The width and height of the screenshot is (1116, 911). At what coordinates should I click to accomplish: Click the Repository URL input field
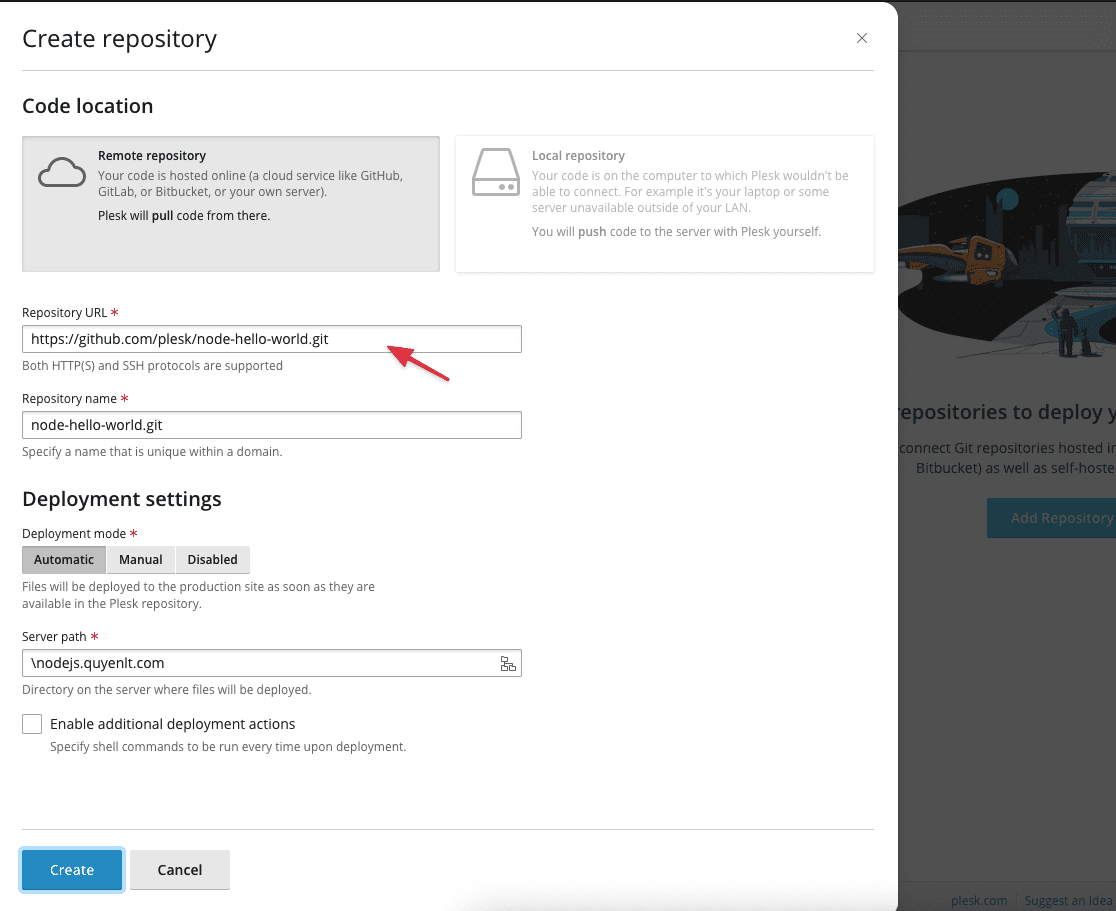click(x=271, y=339)
